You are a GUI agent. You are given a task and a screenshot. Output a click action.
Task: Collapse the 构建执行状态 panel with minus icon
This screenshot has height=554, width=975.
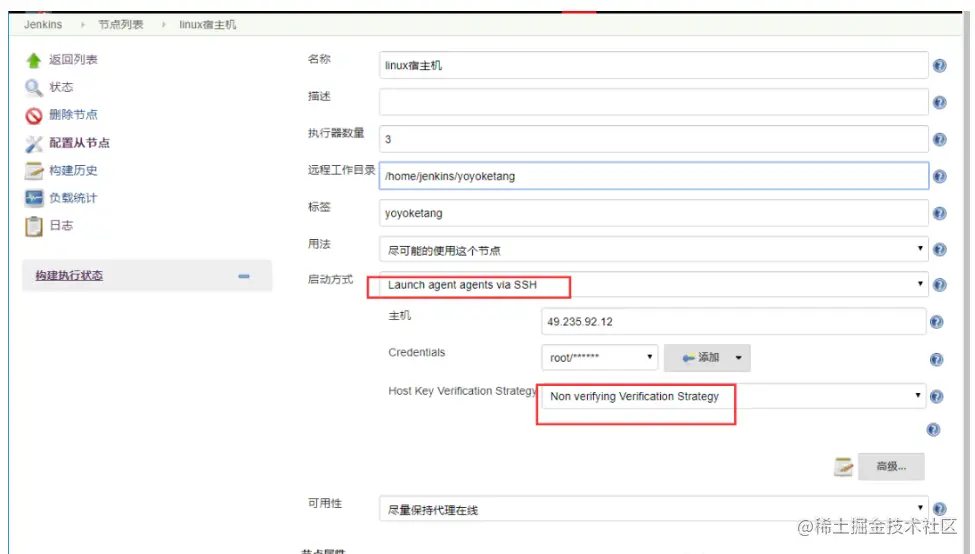click(x=244, y=276)
